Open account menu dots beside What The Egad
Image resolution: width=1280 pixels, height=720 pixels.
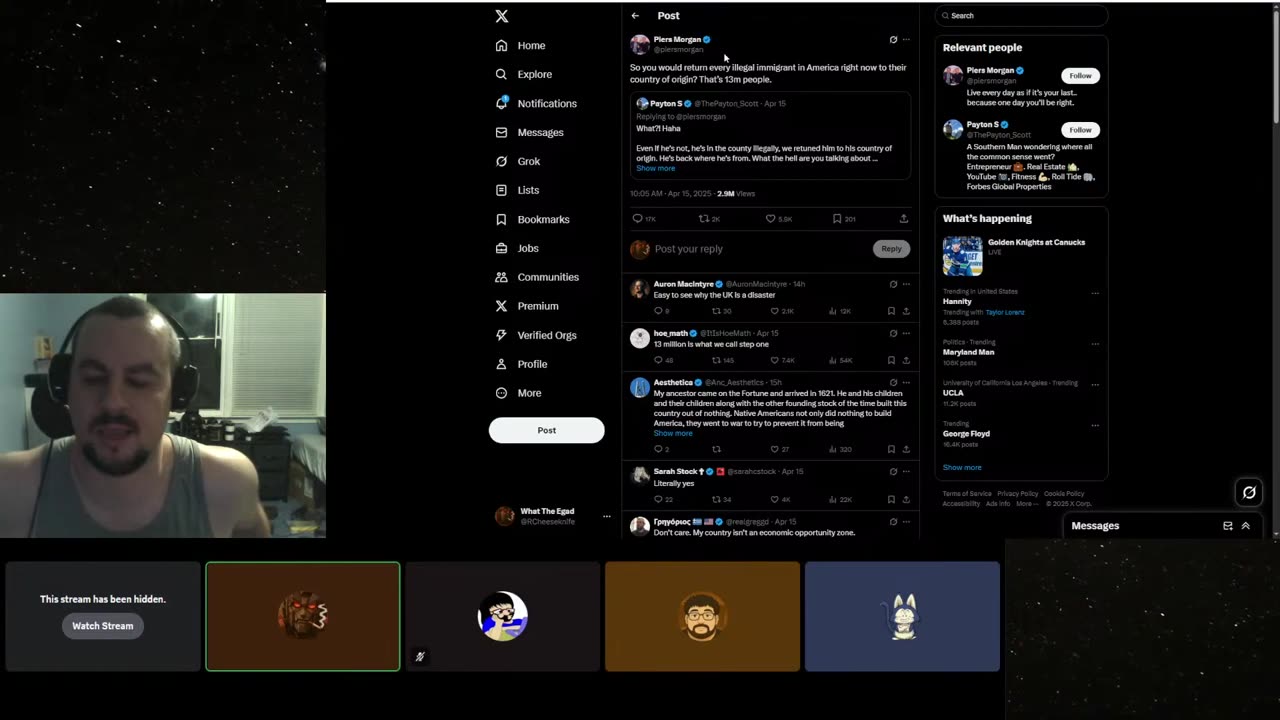point(606,516)
